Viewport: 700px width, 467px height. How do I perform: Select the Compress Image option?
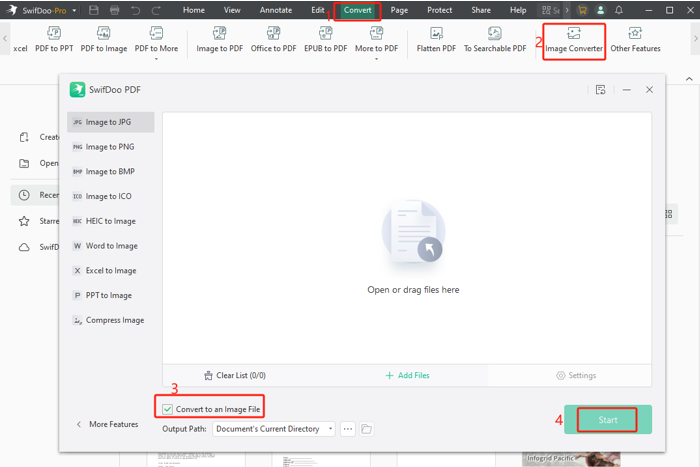click(x=110, y=320)
